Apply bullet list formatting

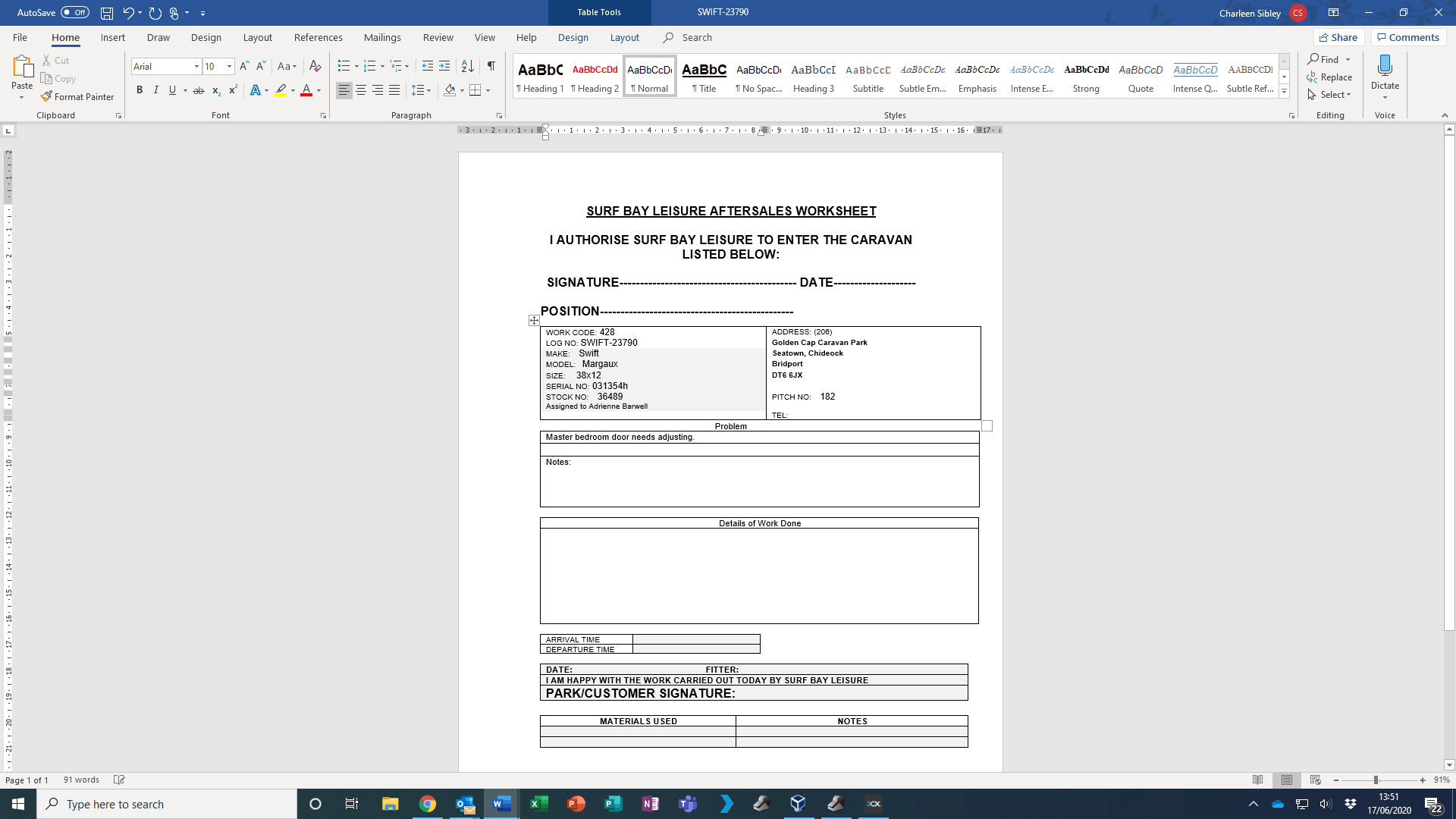344,66
